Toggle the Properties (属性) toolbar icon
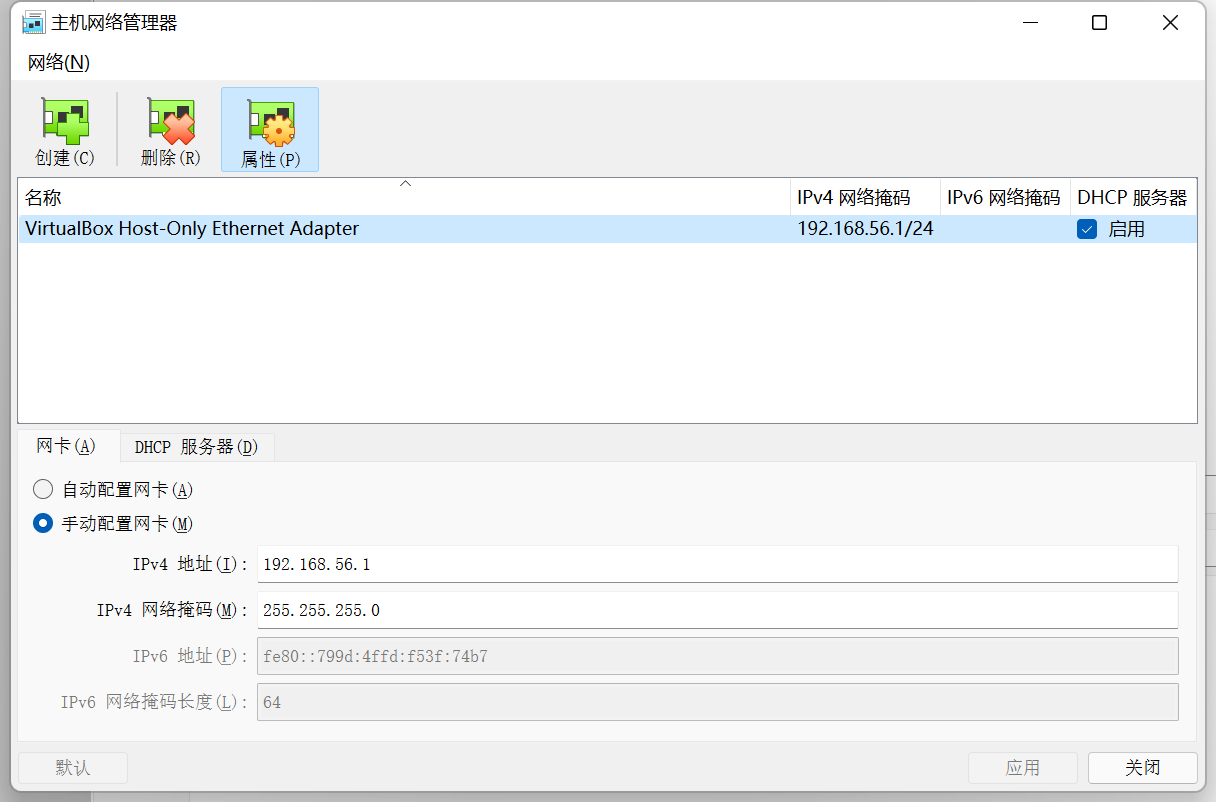This screenshot has width=1216, height=802. point(270,130)
